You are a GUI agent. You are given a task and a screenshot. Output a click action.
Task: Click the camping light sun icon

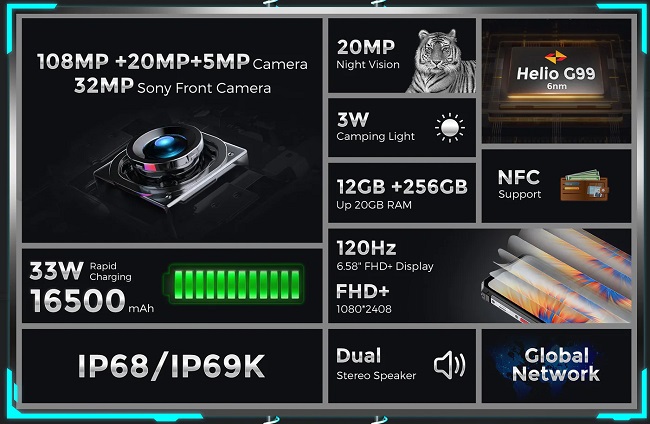point(450,128)
